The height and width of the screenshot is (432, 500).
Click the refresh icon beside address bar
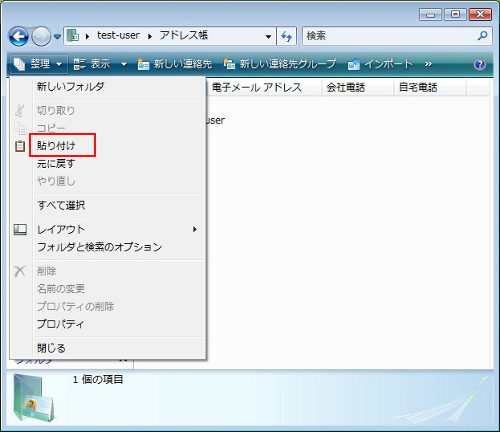point(286,36)
